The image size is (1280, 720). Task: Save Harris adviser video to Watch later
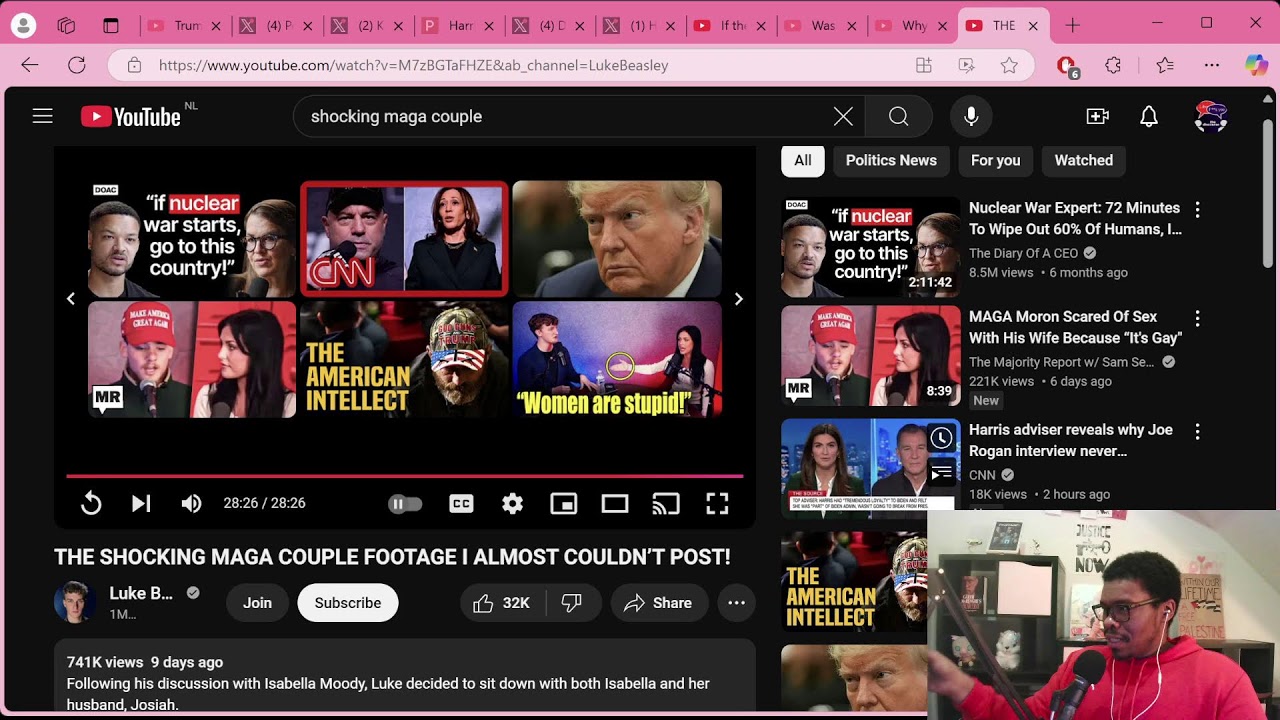[941, 438]
